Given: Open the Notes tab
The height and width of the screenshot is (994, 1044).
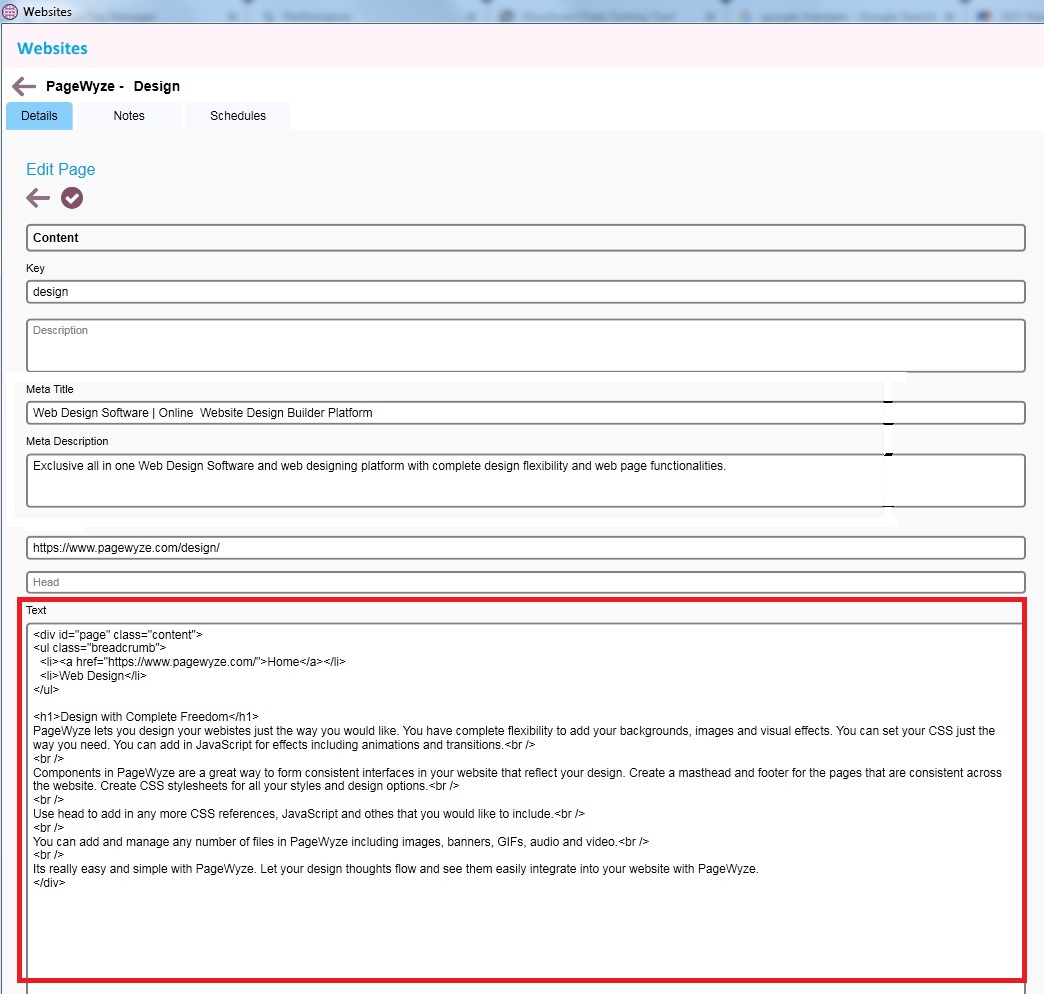Looking at the screenshot, I should click(129, 116).
